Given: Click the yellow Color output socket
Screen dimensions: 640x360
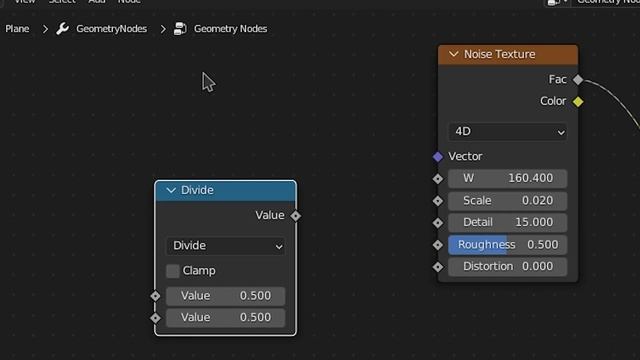Looking at the screenshot, I should (578, 101).
